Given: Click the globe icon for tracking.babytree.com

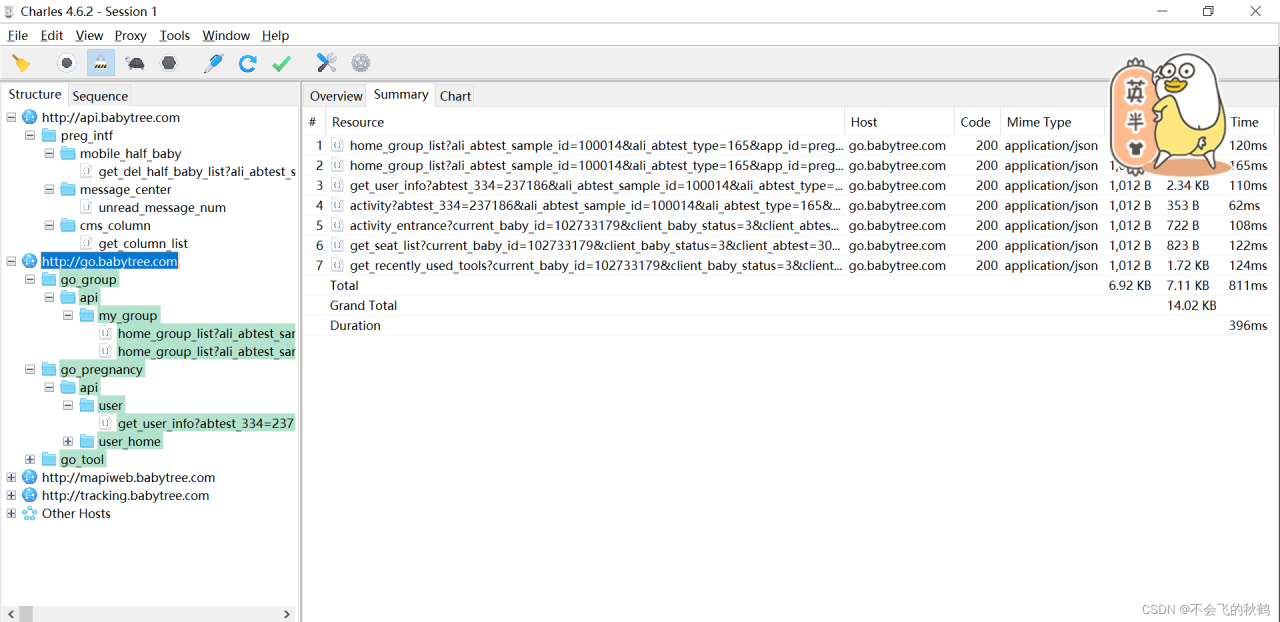Looking at the screenshot, I should click(x=30, y=495).
